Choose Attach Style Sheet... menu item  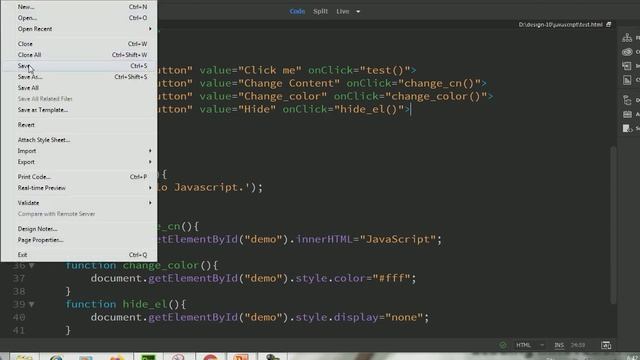coord(79,140)
